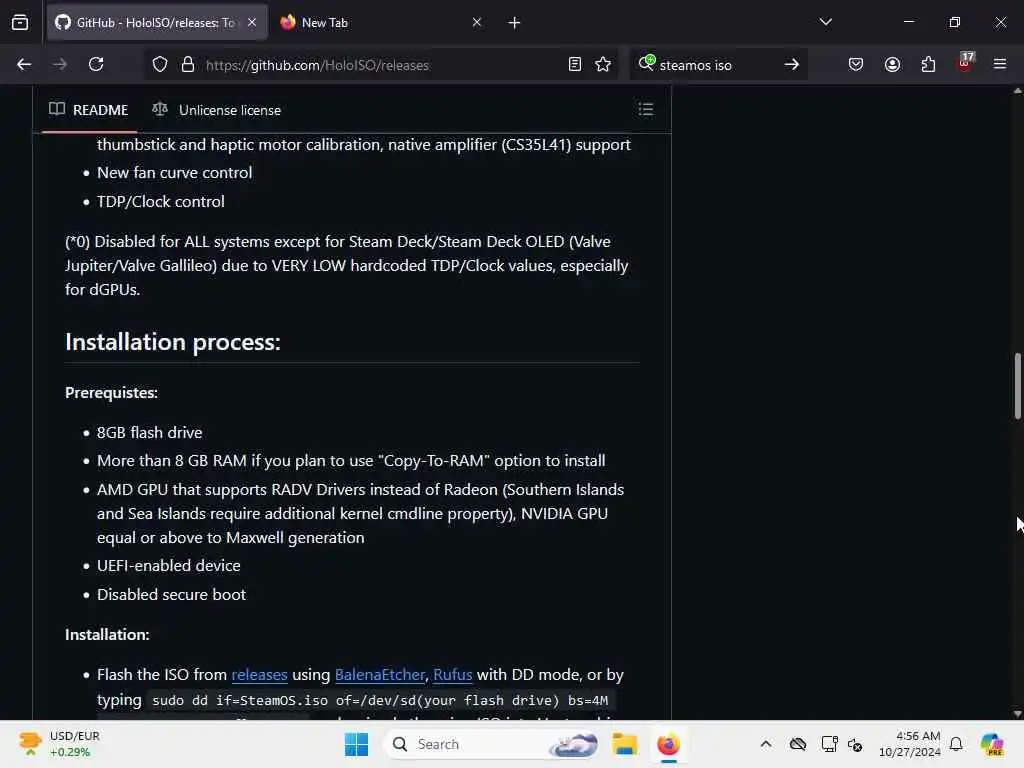1024x768 pixels.
Task: Open Firefox View tab list icon
Action: click(20, 23)
